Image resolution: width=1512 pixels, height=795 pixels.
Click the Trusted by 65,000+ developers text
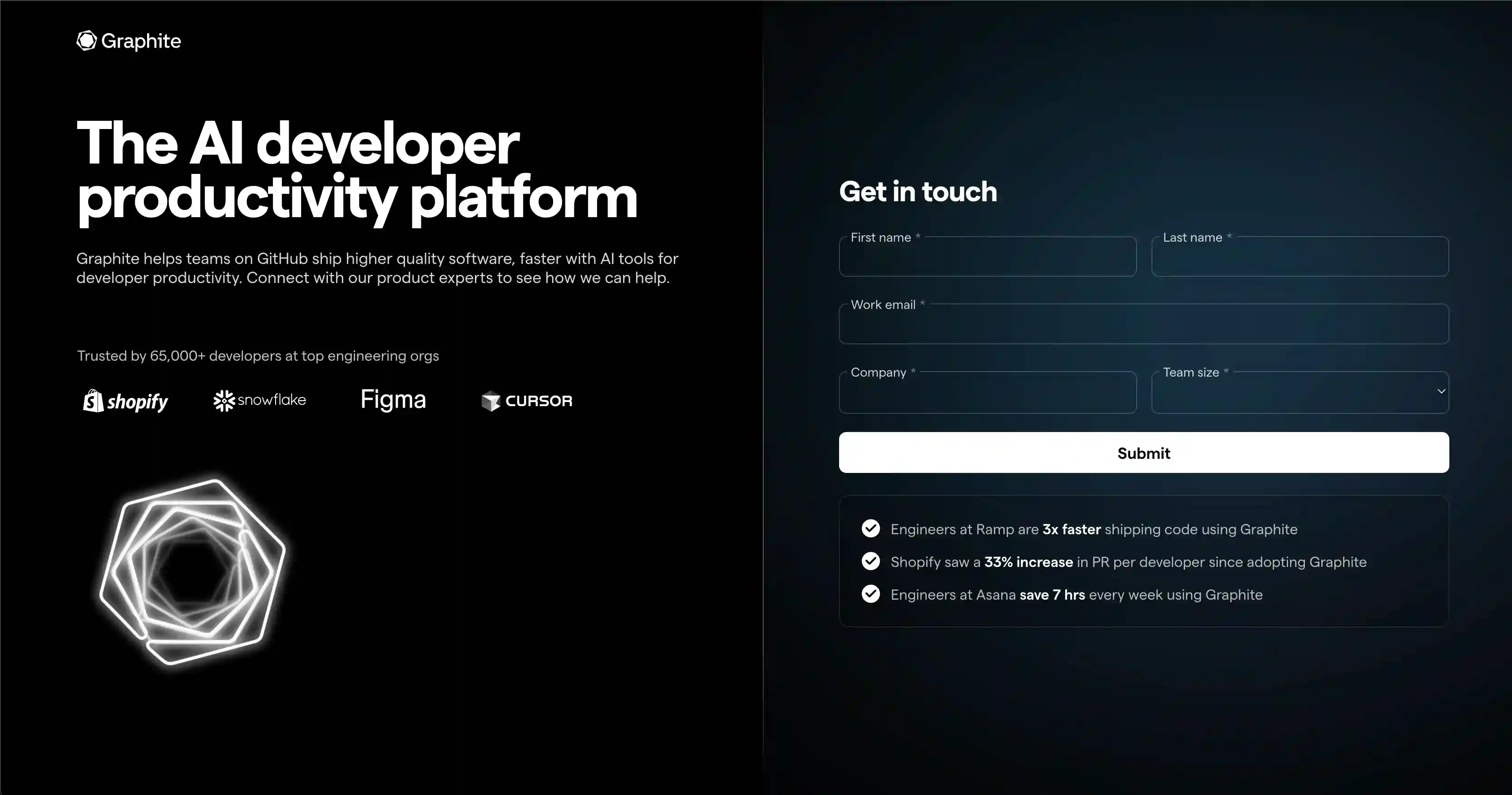coord(257,356)
